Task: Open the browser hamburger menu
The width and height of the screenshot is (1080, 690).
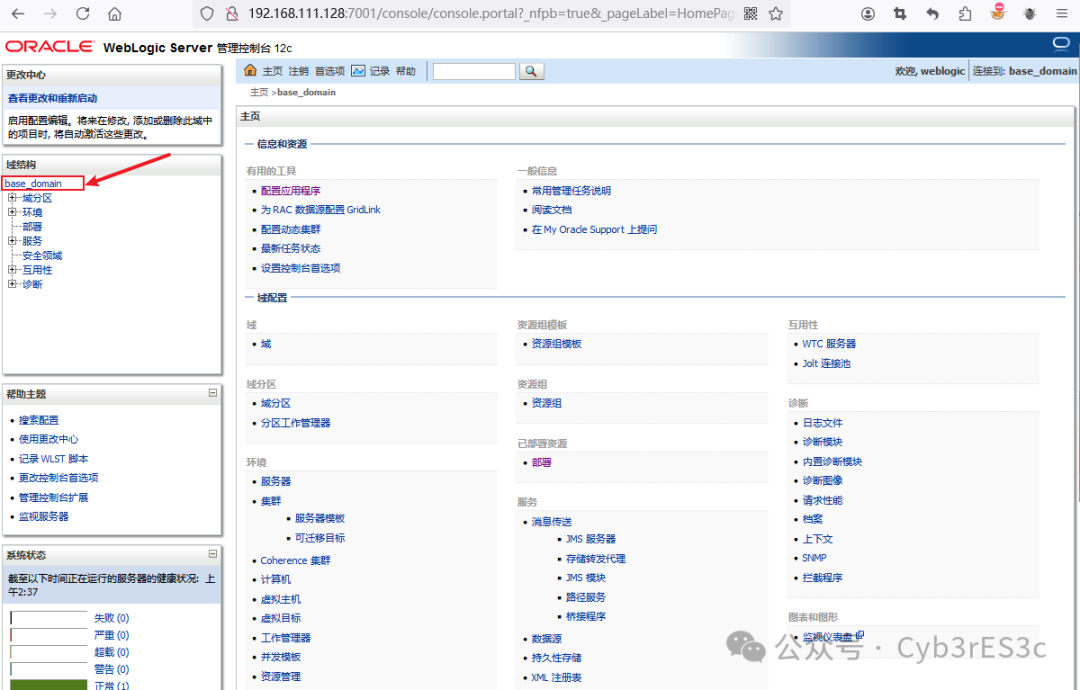Action: 1062,14
